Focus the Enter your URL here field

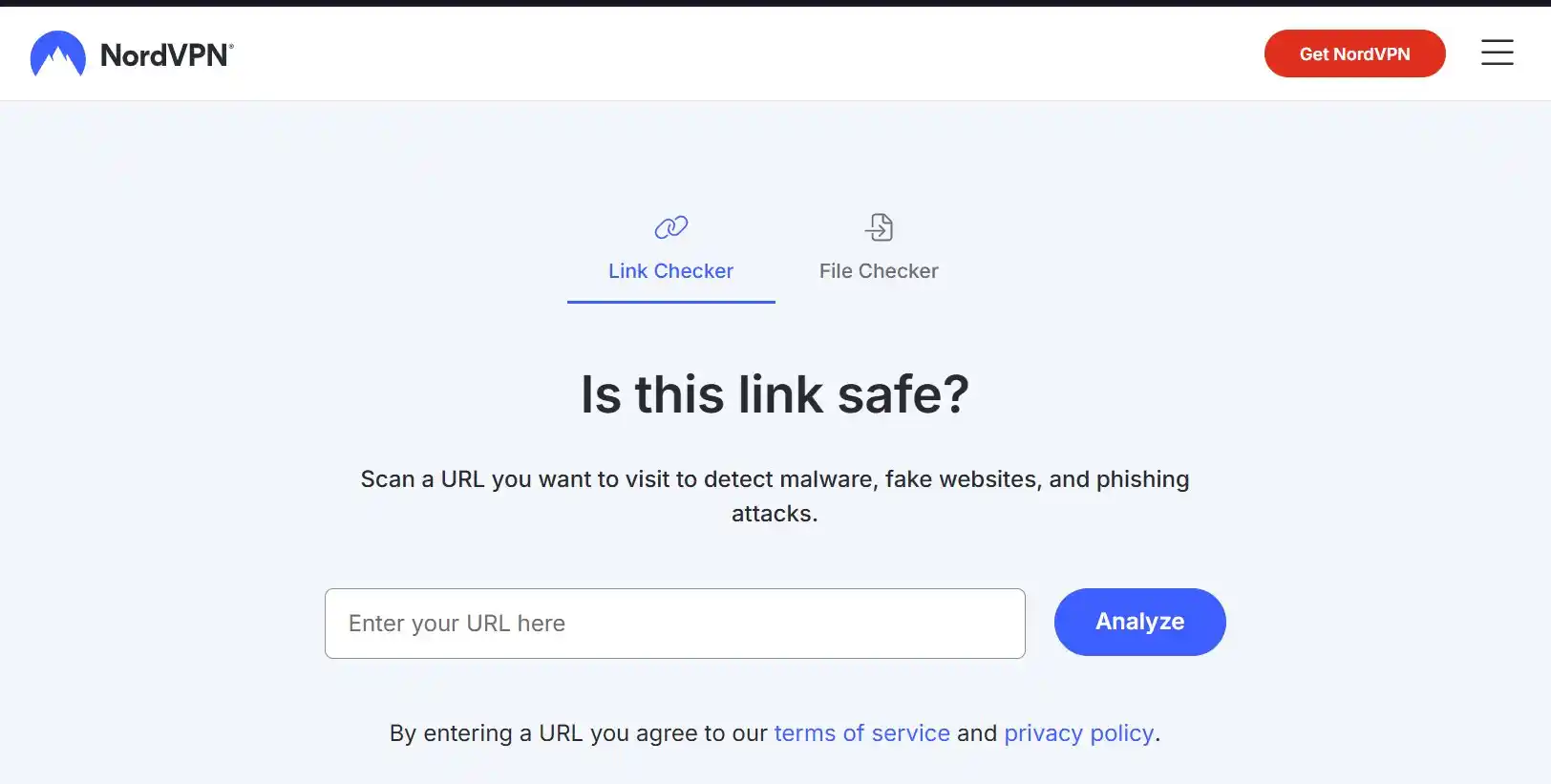click(674, 624)
